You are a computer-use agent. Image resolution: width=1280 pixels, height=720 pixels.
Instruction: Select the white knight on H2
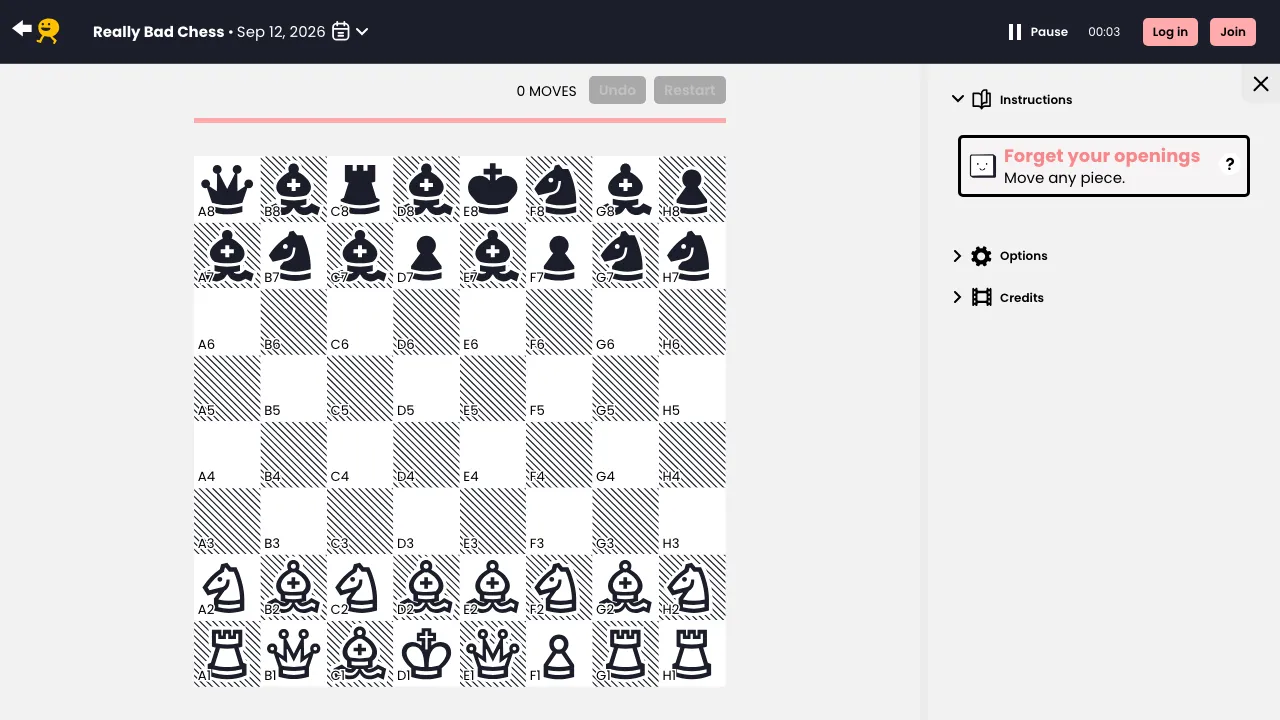click(x=692, y=588)
